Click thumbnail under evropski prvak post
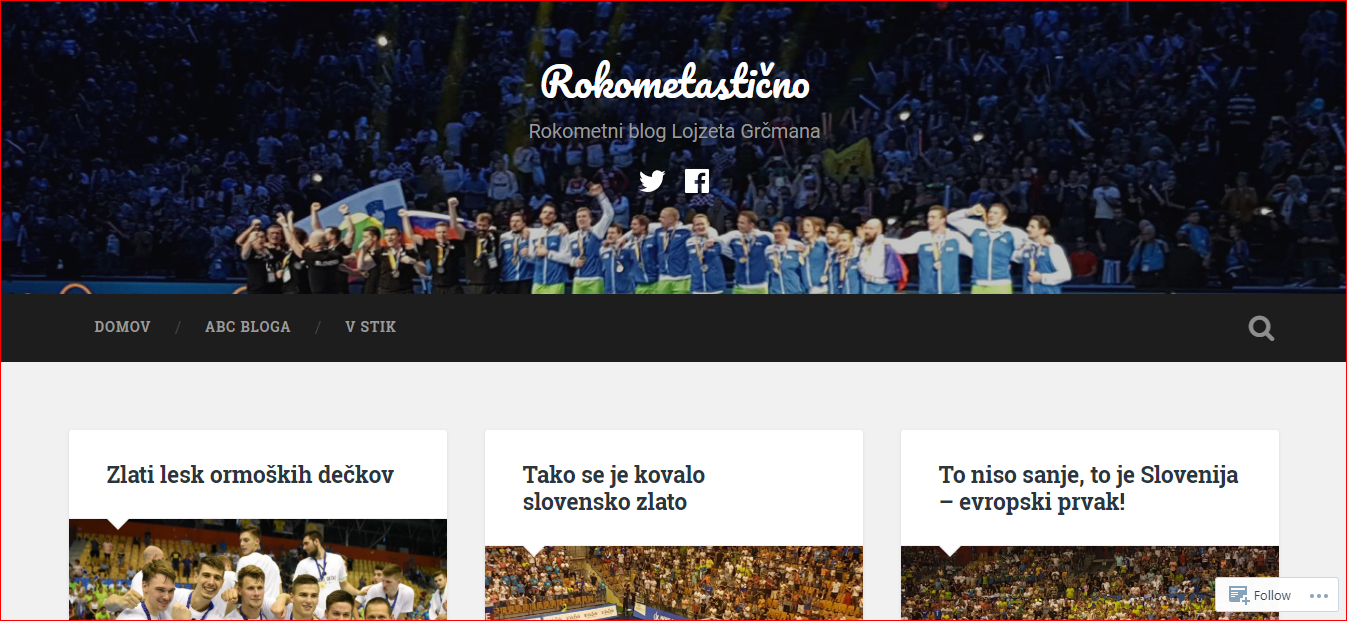1347x621 pixels. [x=1058, y=583]
